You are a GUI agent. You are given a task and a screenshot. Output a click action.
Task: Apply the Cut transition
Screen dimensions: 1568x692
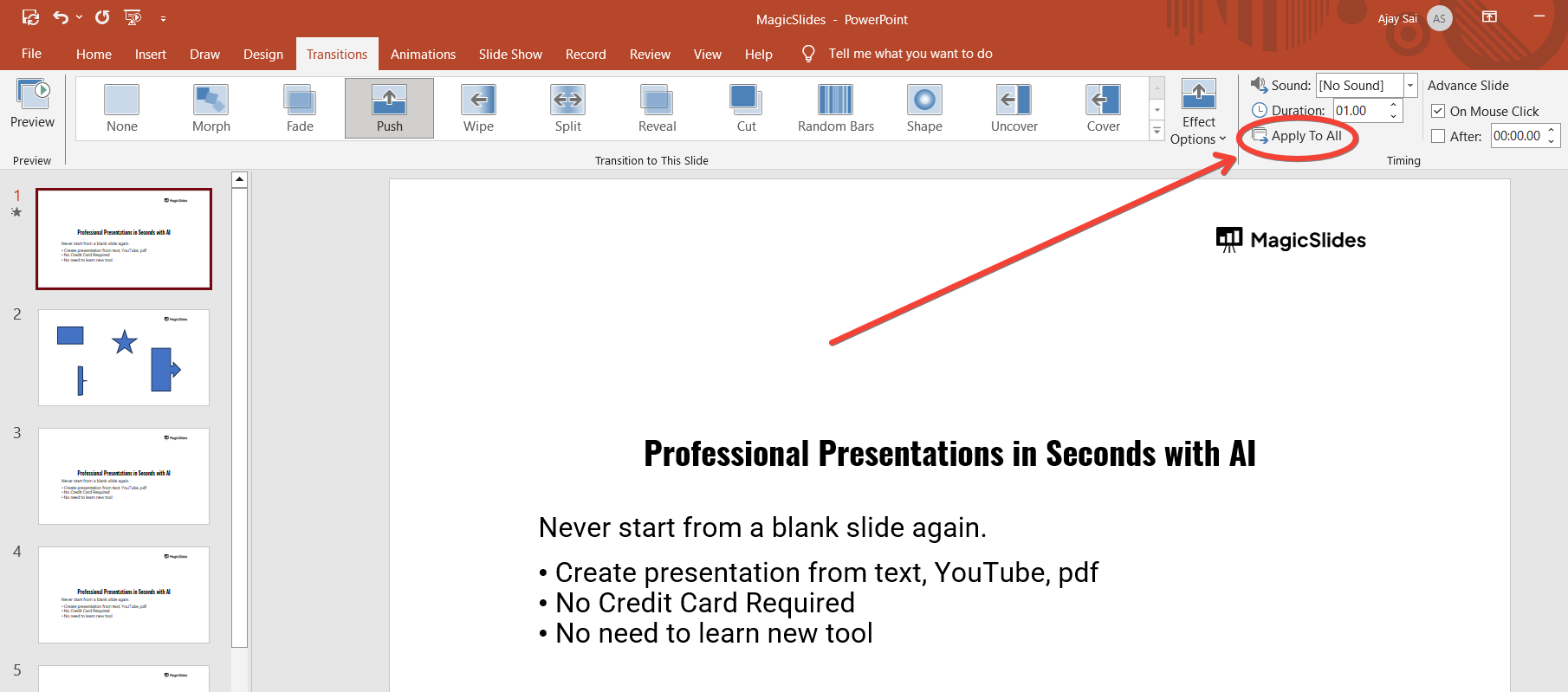[746, 108]
